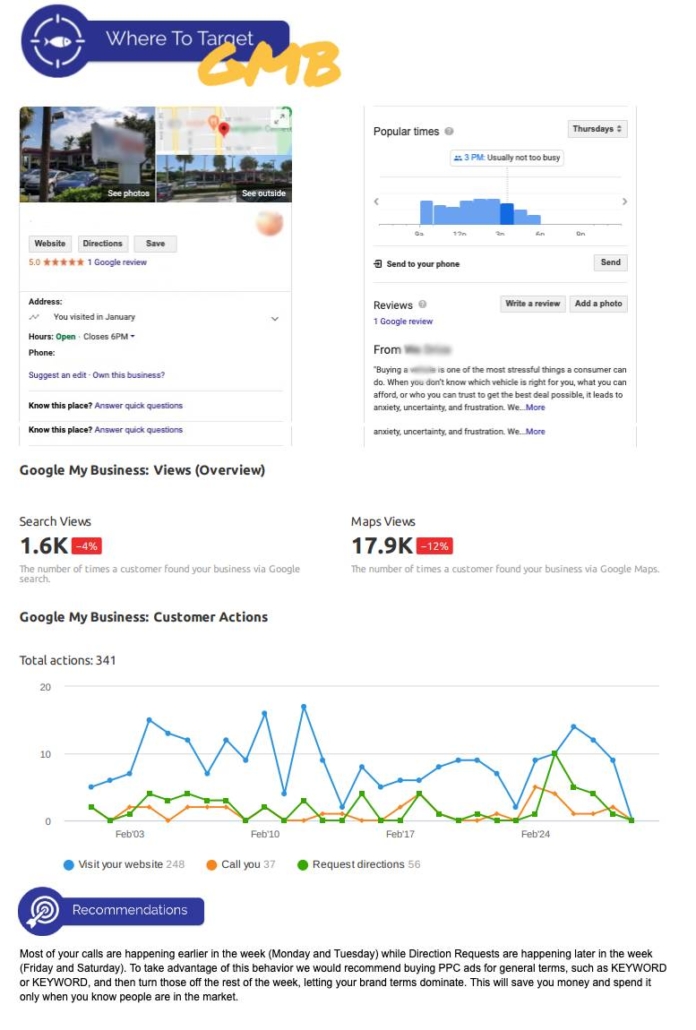Click the people icon in 3 PM tooltip

coord(458,158)
